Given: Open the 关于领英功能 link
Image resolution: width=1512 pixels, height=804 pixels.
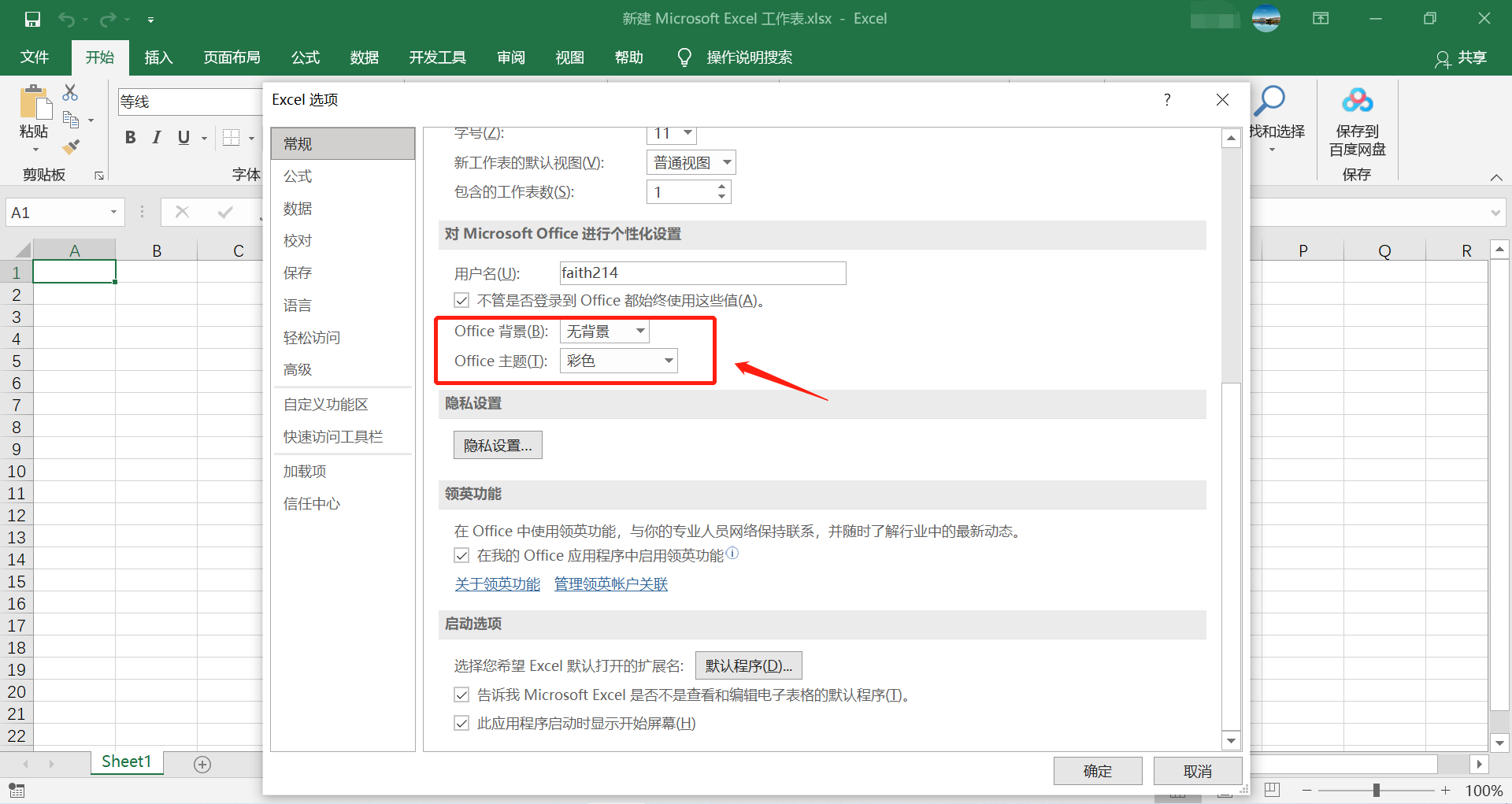Looking at the screenshot, I should tap(497, 584).
